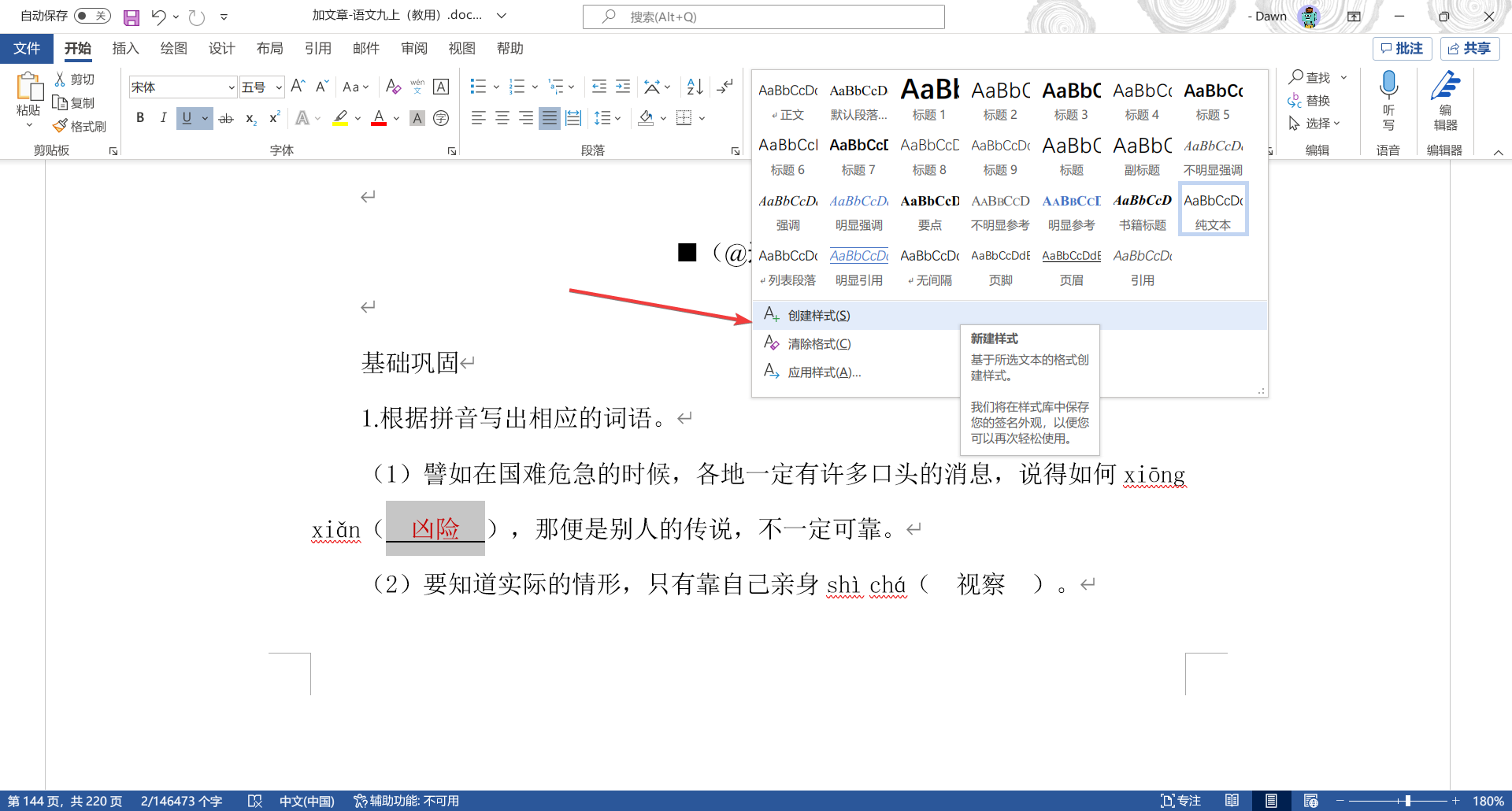The height and width of the screenshot is (811, 1512).
Task: Open the font size 五号 dropdown
Action: coord(279,87)
